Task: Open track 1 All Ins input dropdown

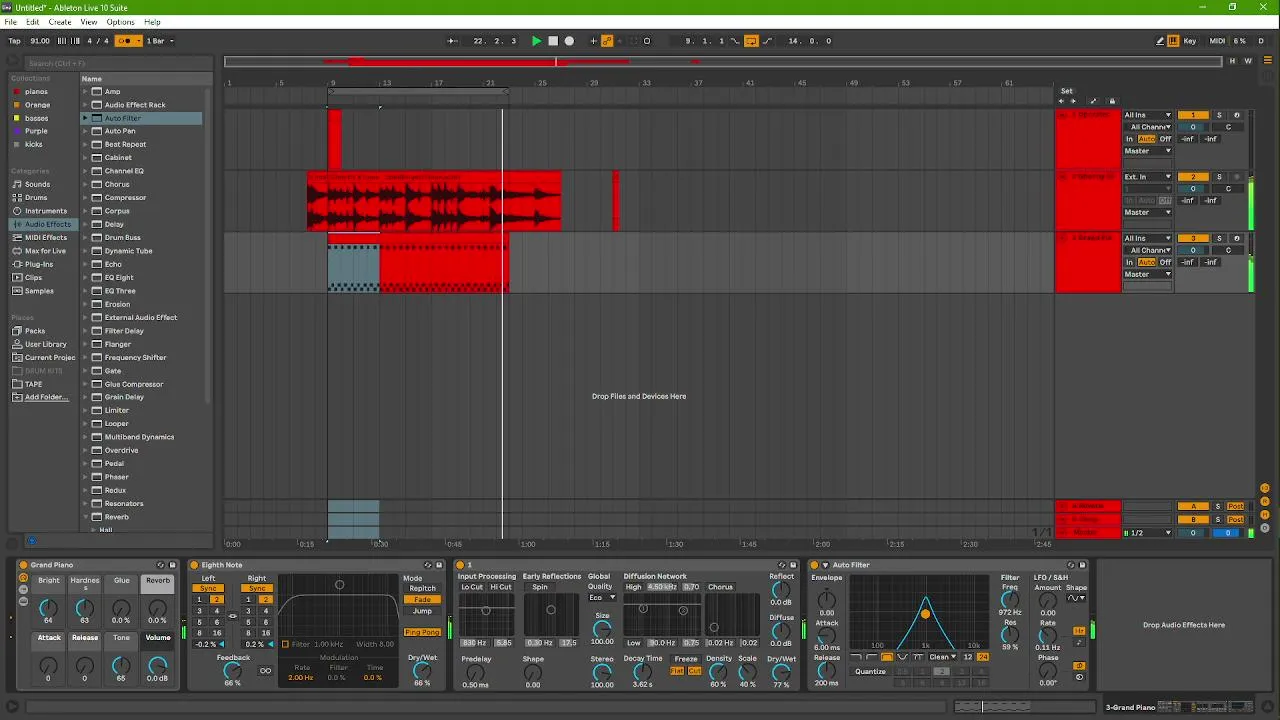Action: click(1147, 115)
